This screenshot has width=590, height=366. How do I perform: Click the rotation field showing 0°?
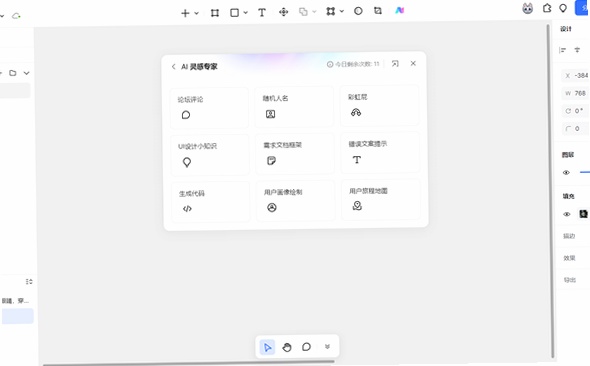coord(576,111)
